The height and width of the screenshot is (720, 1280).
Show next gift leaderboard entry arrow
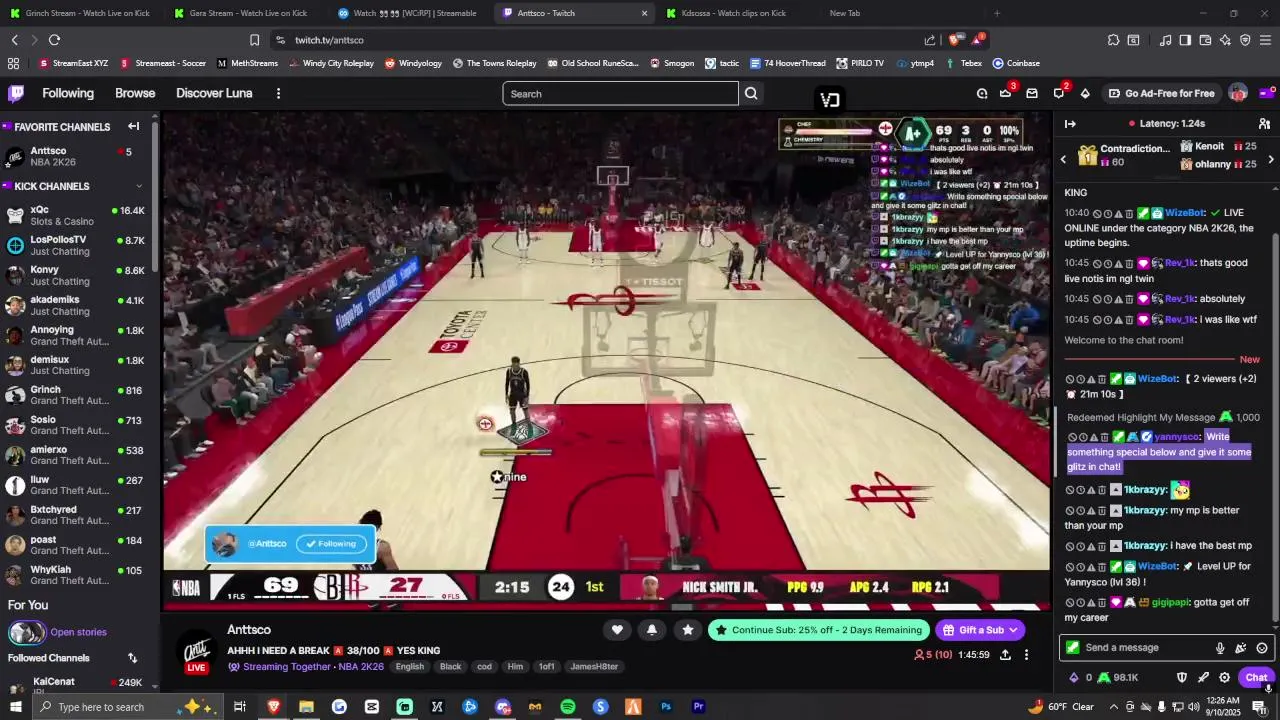pos(1271,159)
